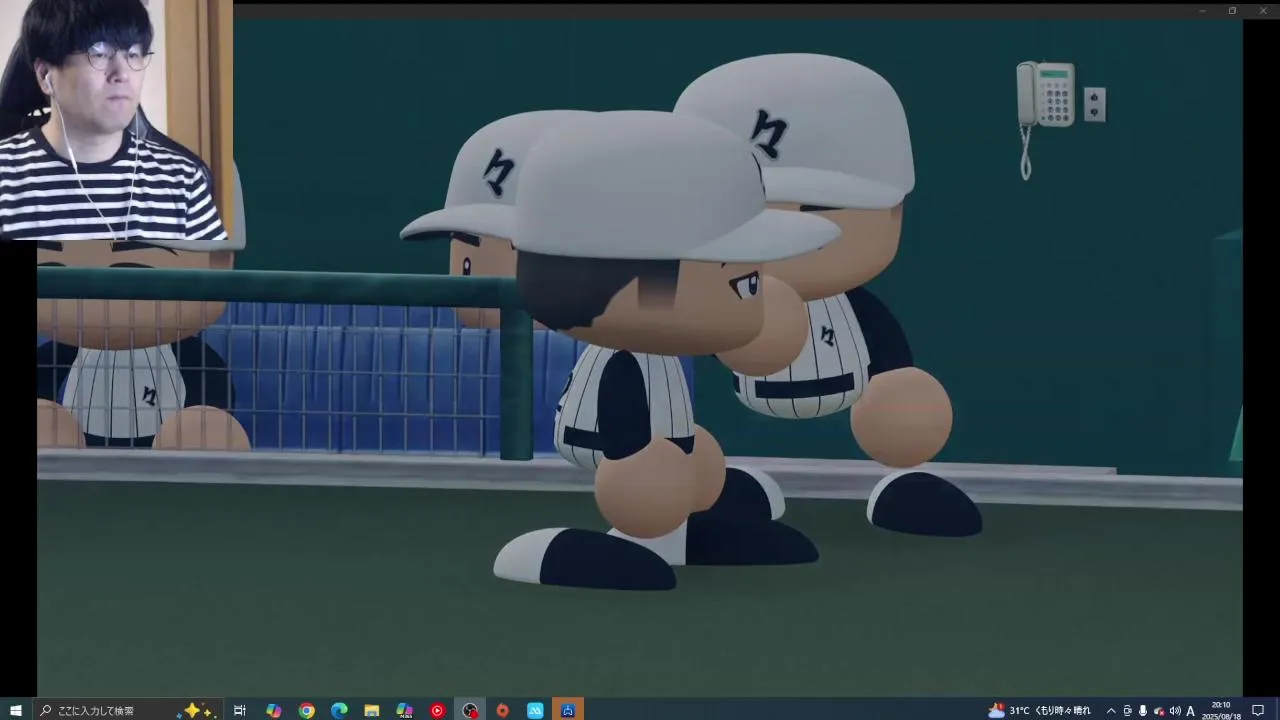Click the screen connect tray icon
Screen dimensions: 1280x720
1127,710
